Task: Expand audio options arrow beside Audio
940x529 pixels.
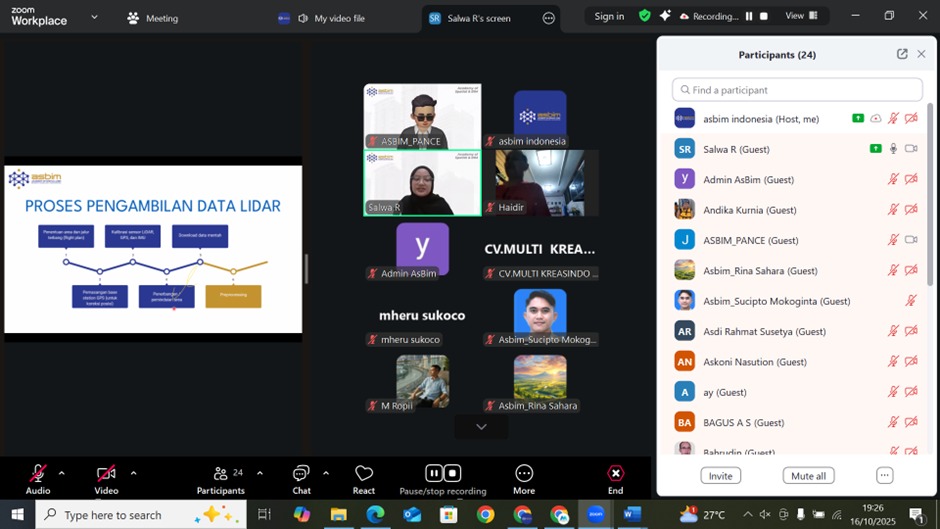Action: 61,473
